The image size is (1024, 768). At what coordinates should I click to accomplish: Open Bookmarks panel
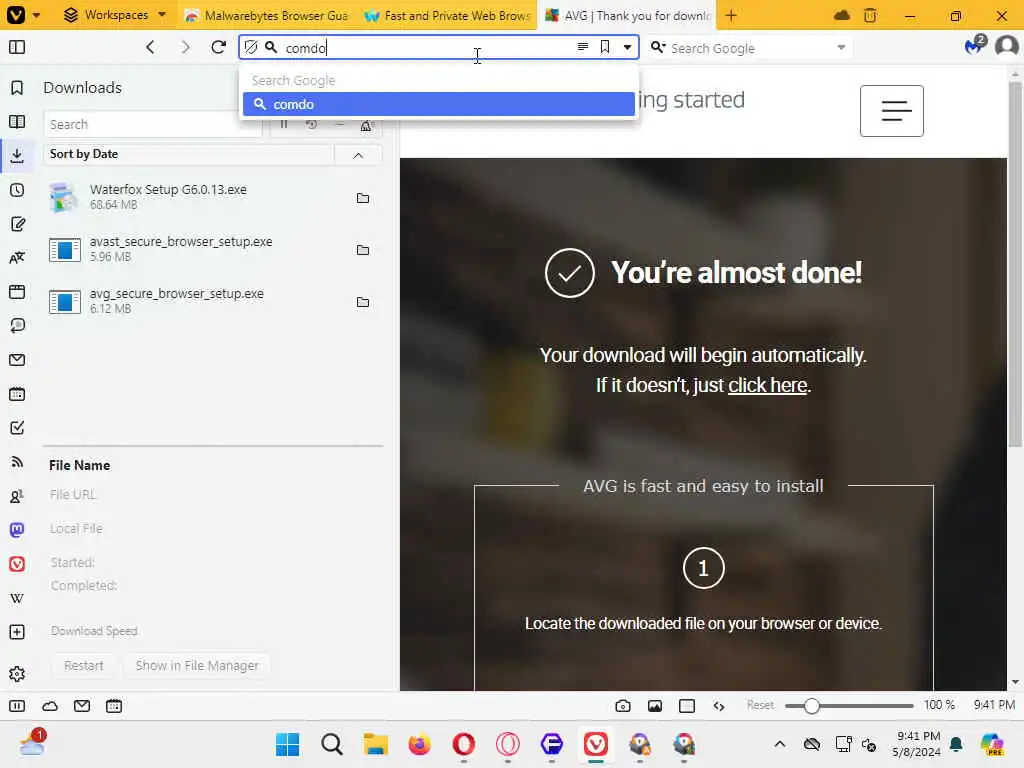17,88
